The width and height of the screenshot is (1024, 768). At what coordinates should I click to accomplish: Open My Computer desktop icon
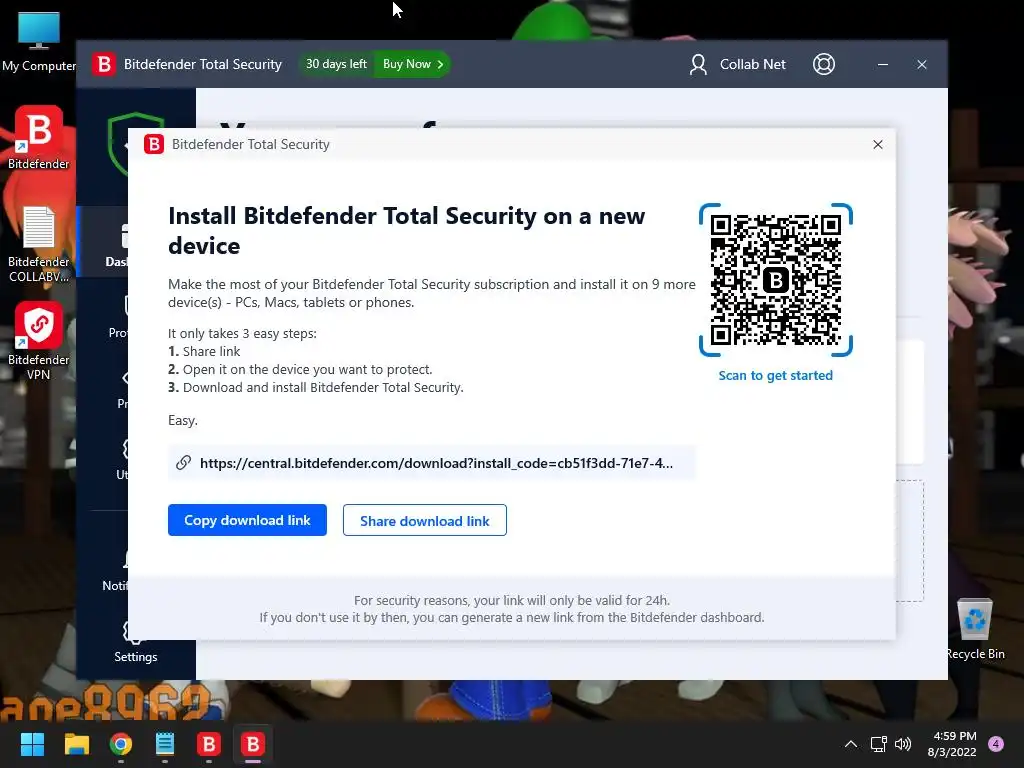click(x=39, y=41)
